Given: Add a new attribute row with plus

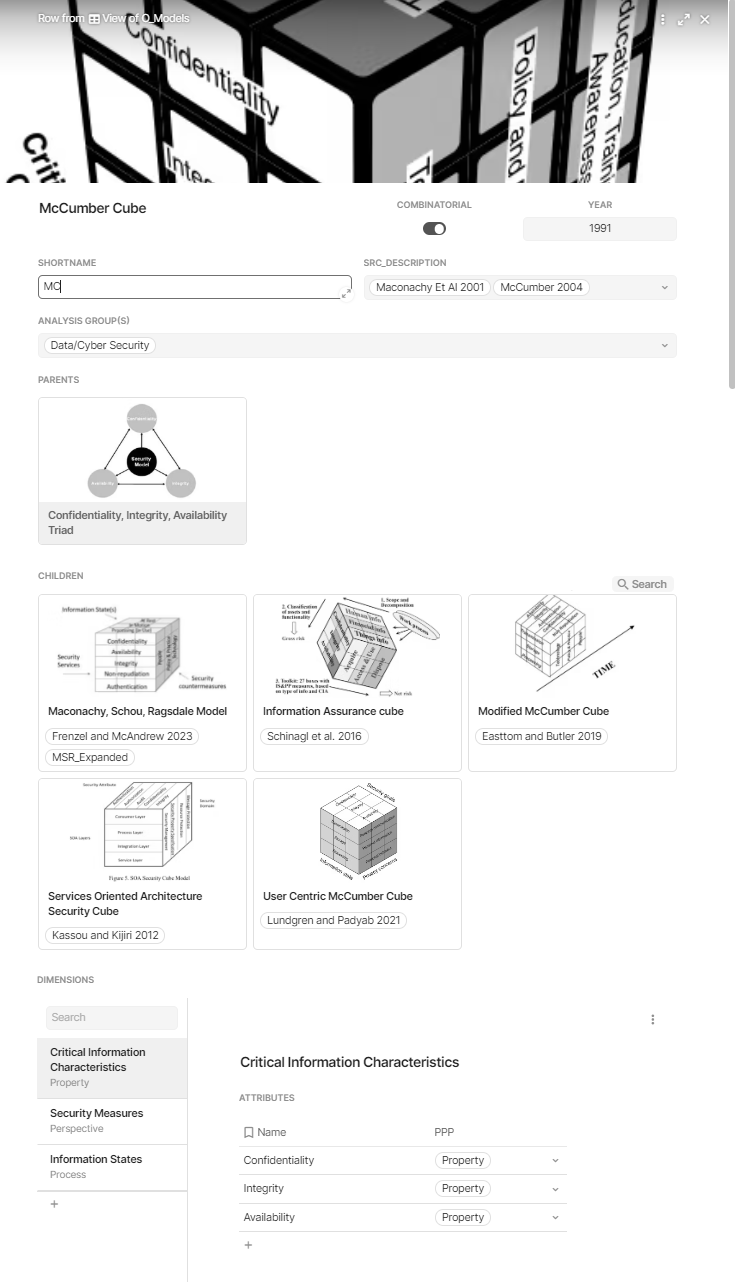Looking at the screenshot, I should click(248, 1245).
